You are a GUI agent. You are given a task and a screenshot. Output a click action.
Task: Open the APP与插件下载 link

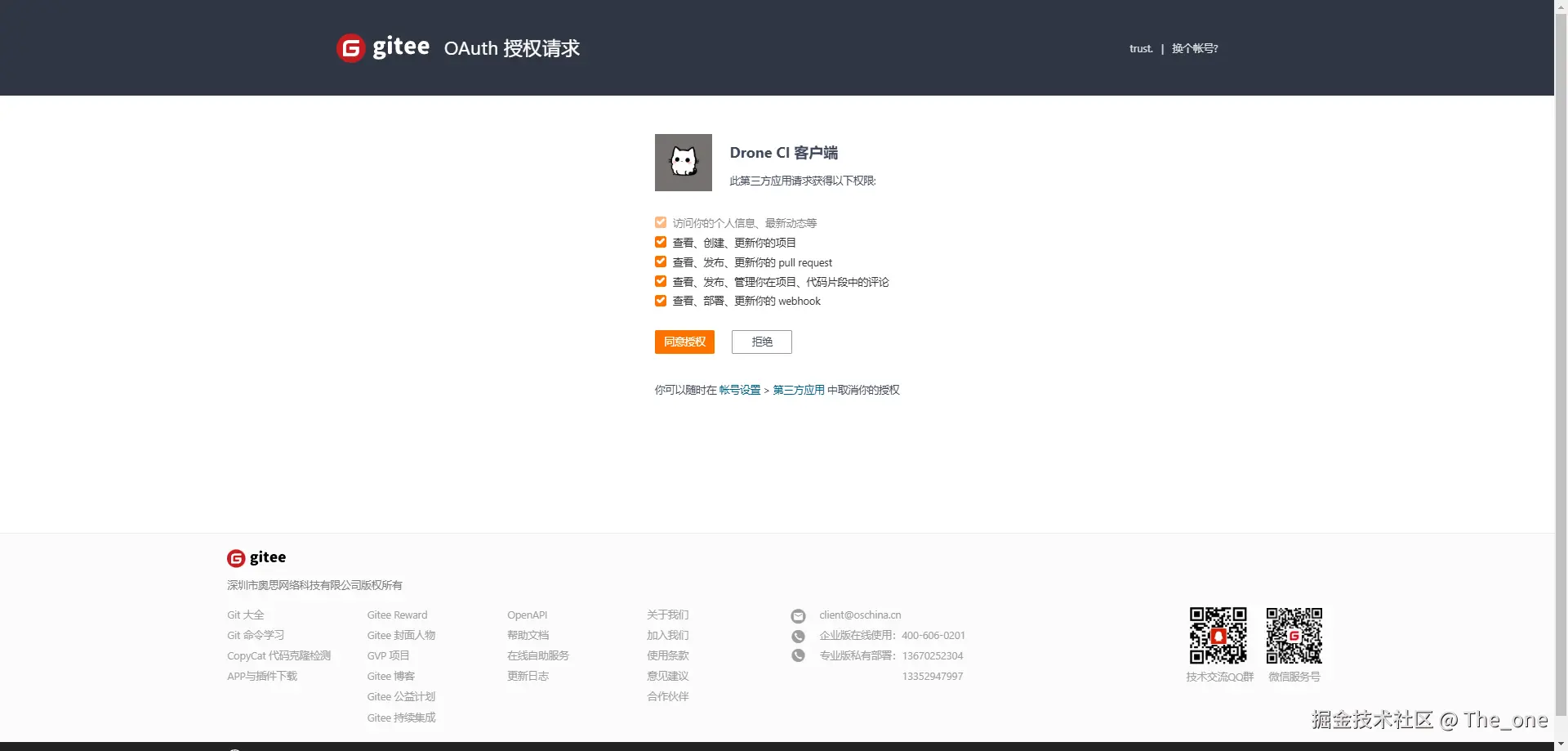[262, 677]
